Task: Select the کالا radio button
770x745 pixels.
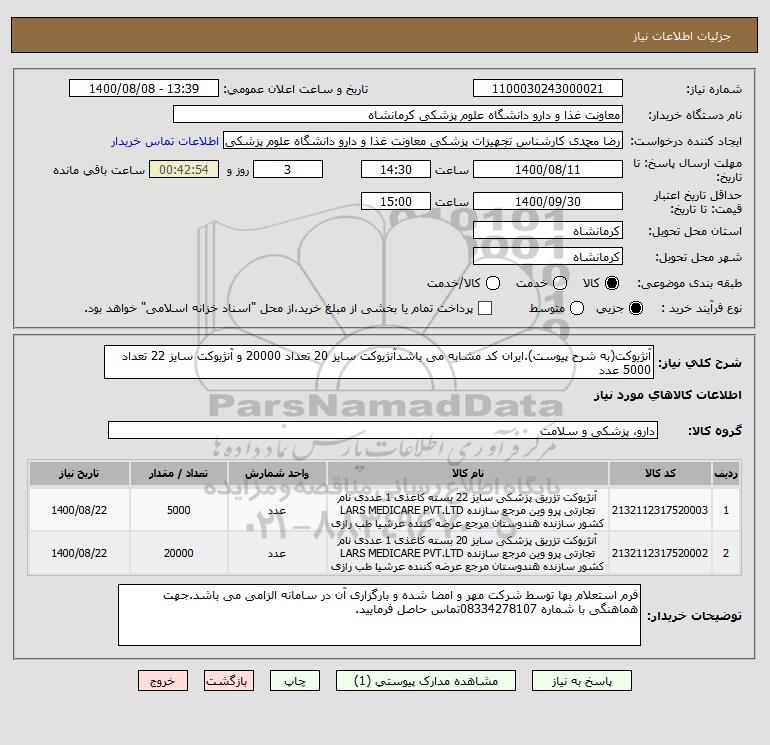Action: tap(612, 283)
